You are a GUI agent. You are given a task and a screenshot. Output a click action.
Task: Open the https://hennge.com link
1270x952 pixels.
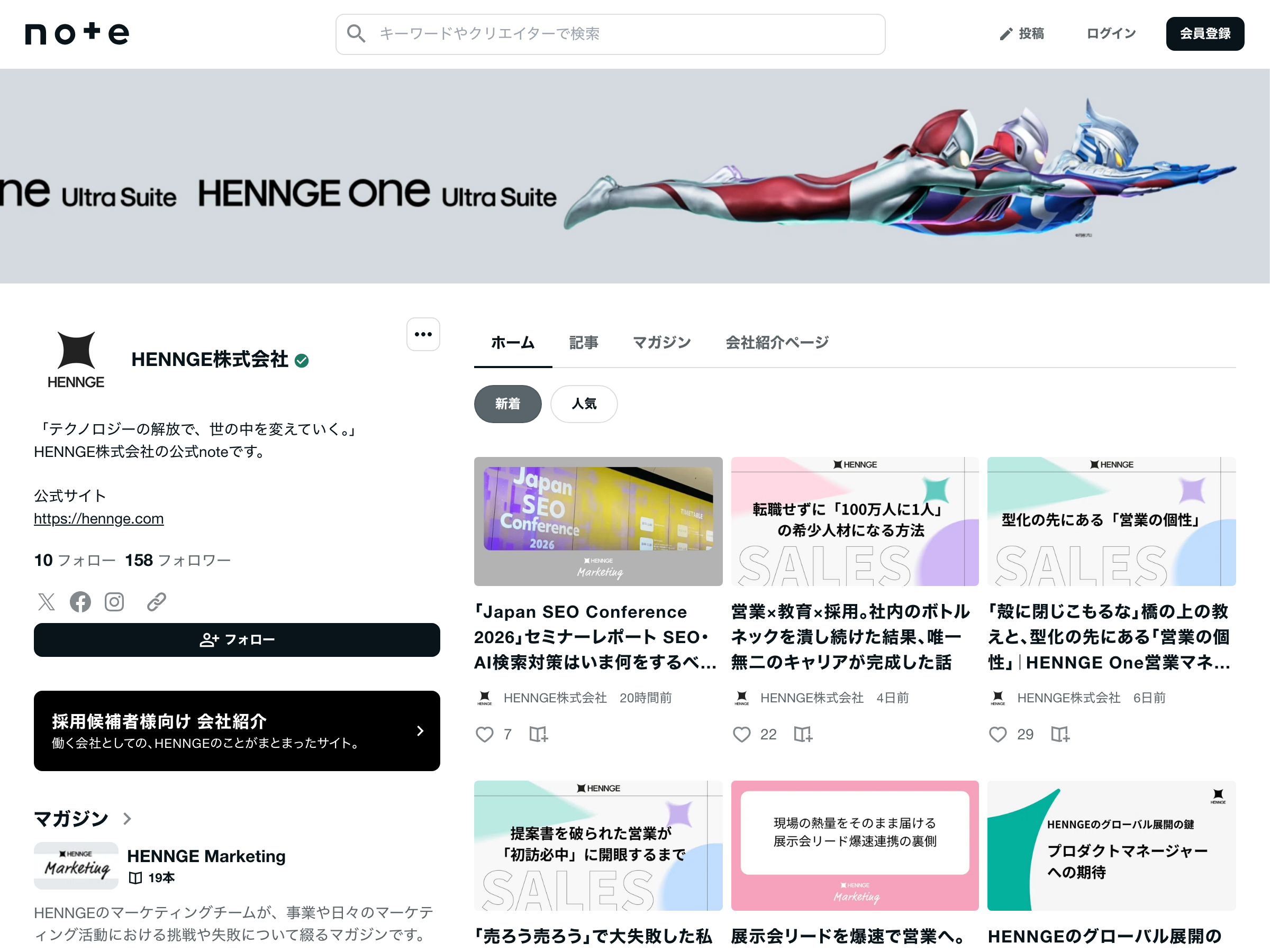tap(99, 518)
